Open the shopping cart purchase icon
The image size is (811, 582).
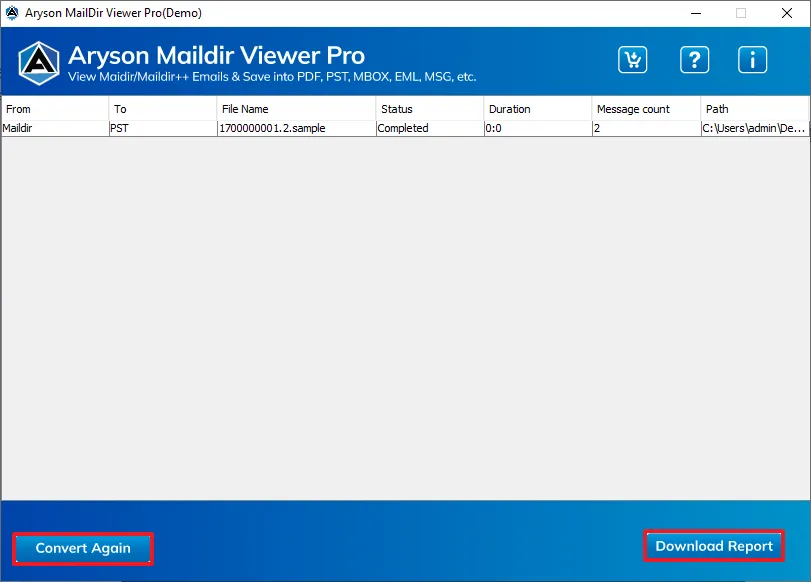(x=632, y=60)
